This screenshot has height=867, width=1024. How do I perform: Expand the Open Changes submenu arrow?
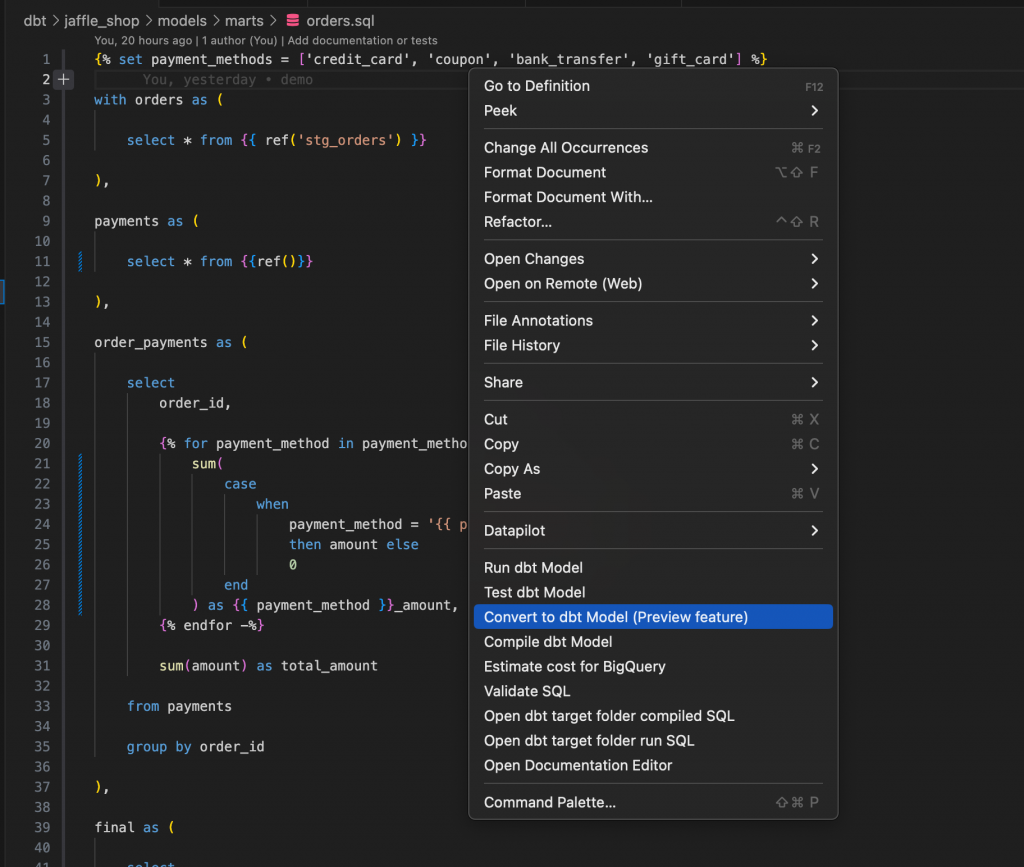(814, 259)
